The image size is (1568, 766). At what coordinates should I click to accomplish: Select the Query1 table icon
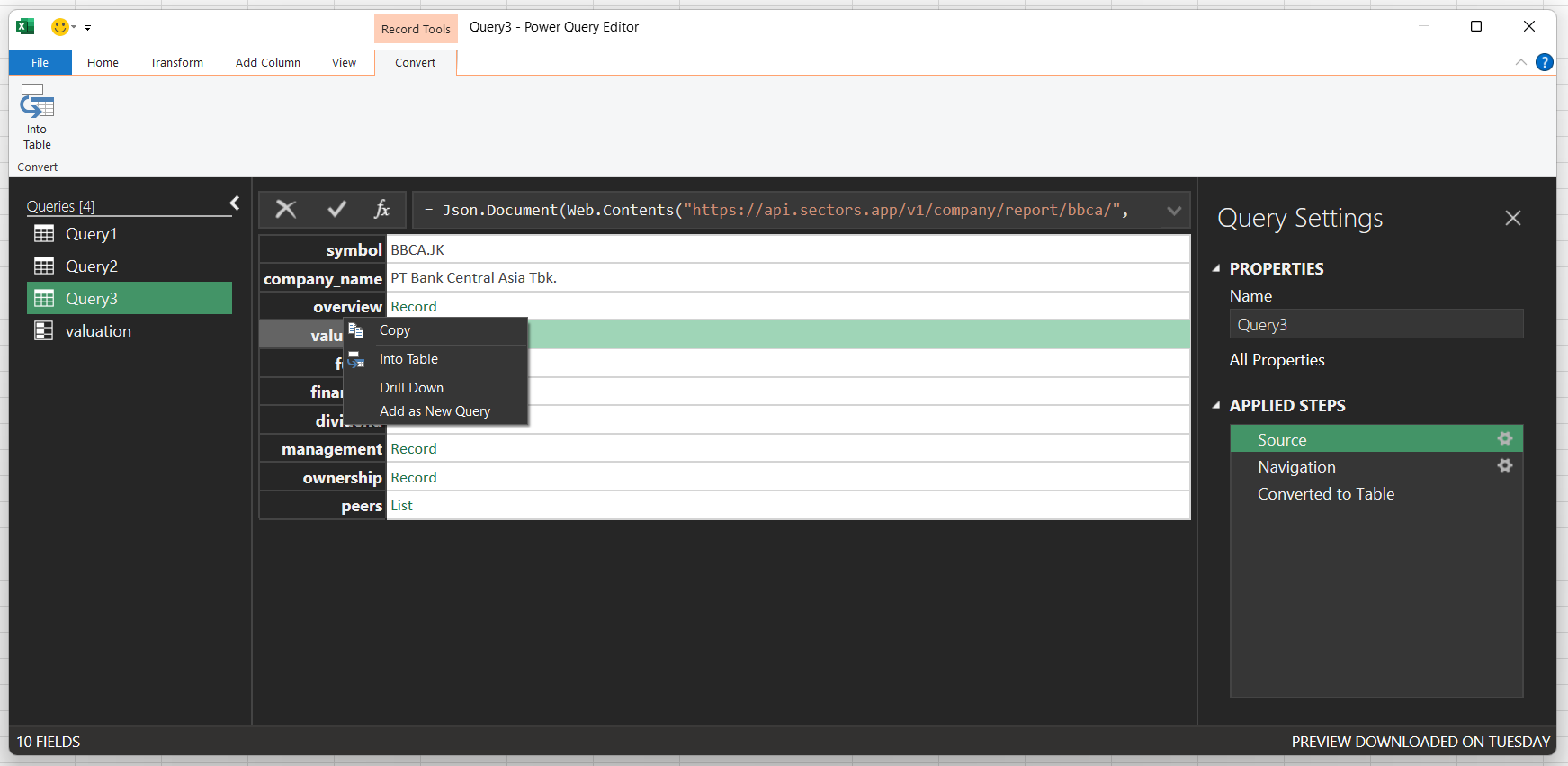[44, 234]
